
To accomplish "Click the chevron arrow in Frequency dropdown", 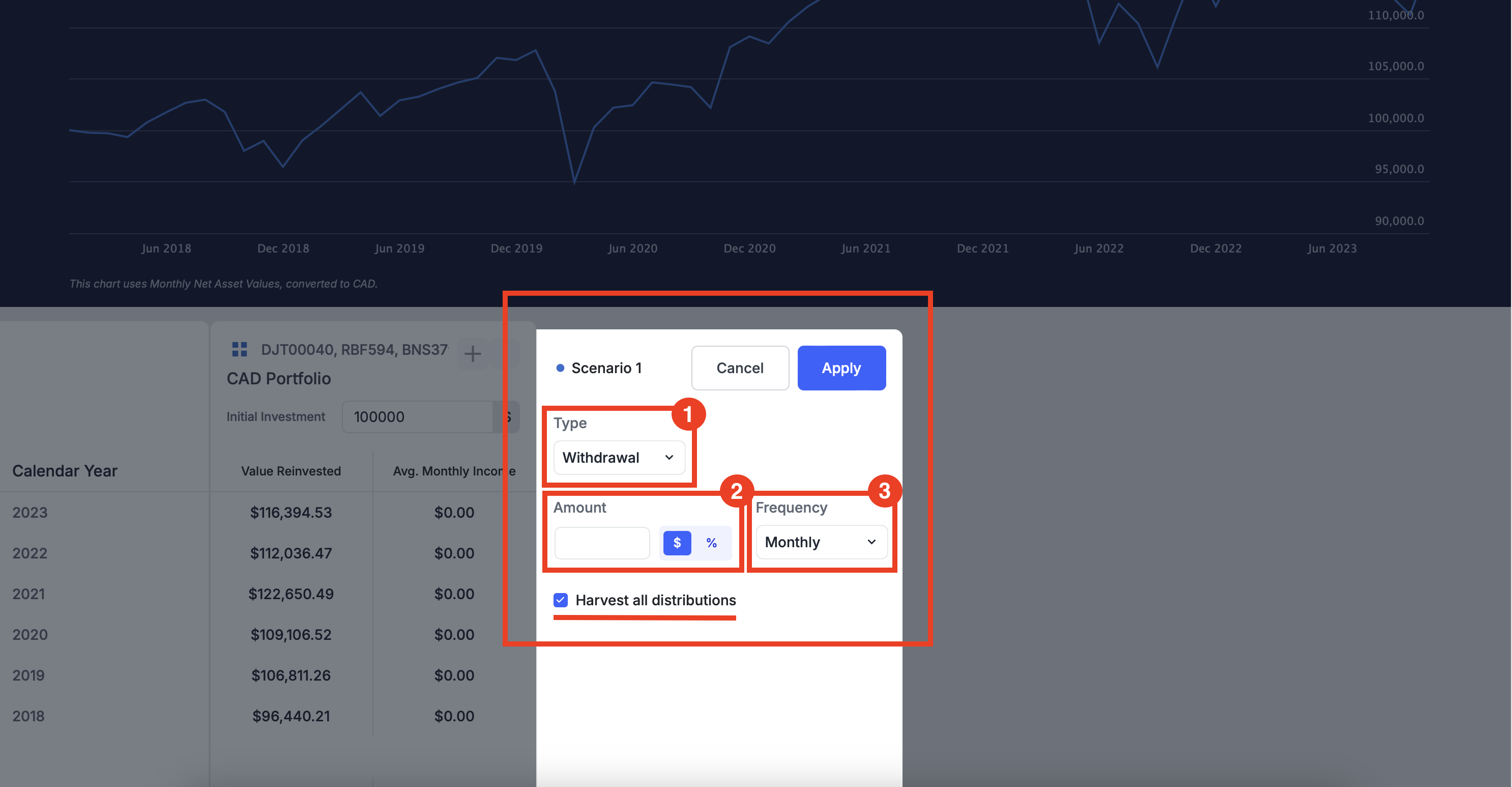I will pyautogui.click(x=871, y=542).
